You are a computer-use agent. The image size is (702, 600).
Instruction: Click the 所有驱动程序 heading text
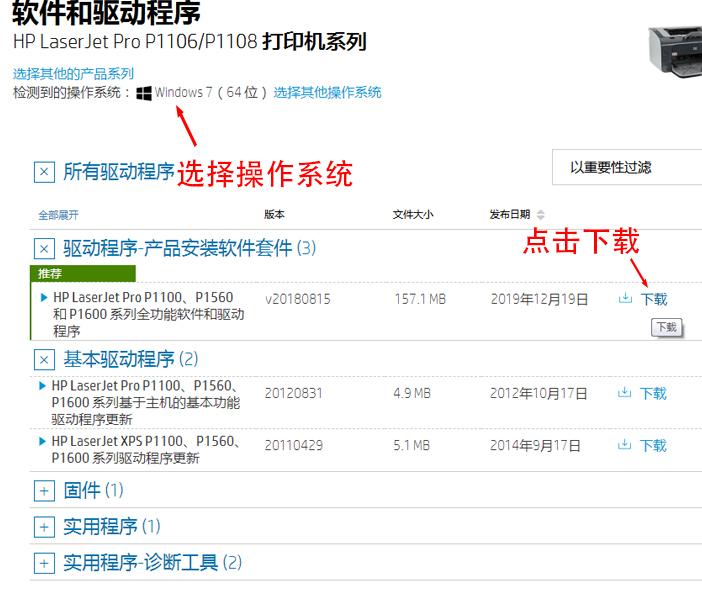coord(119,171)
